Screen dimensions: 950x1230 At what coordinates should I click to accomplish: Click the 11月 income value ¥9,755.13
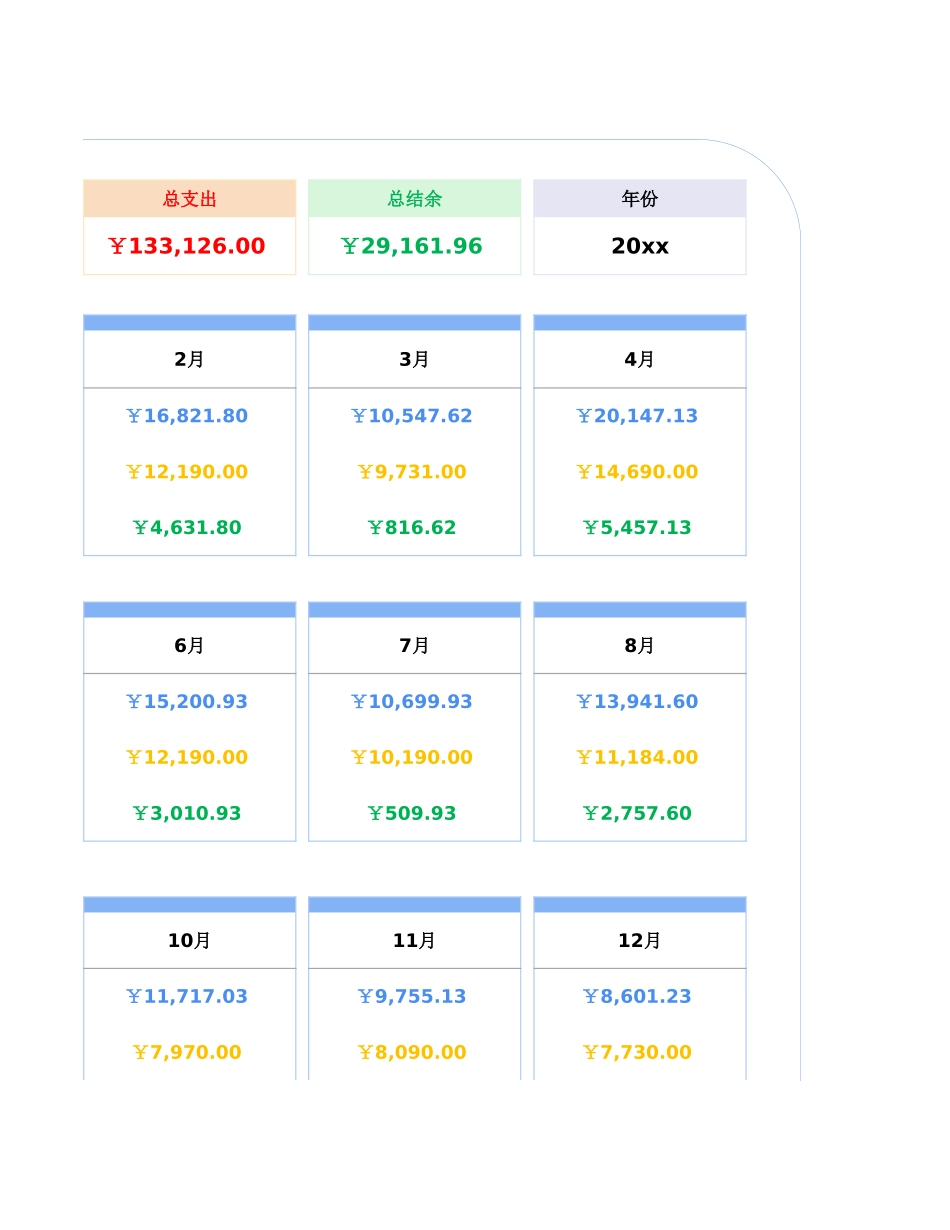coord(412,997)
